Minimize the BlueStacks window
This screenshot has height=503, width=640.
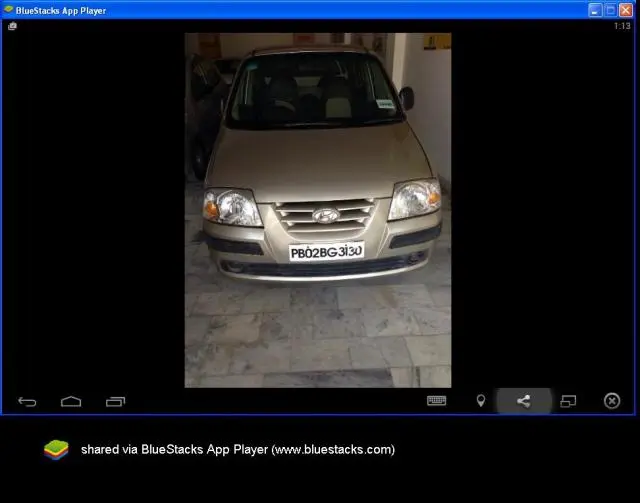(x=595, y=10)
